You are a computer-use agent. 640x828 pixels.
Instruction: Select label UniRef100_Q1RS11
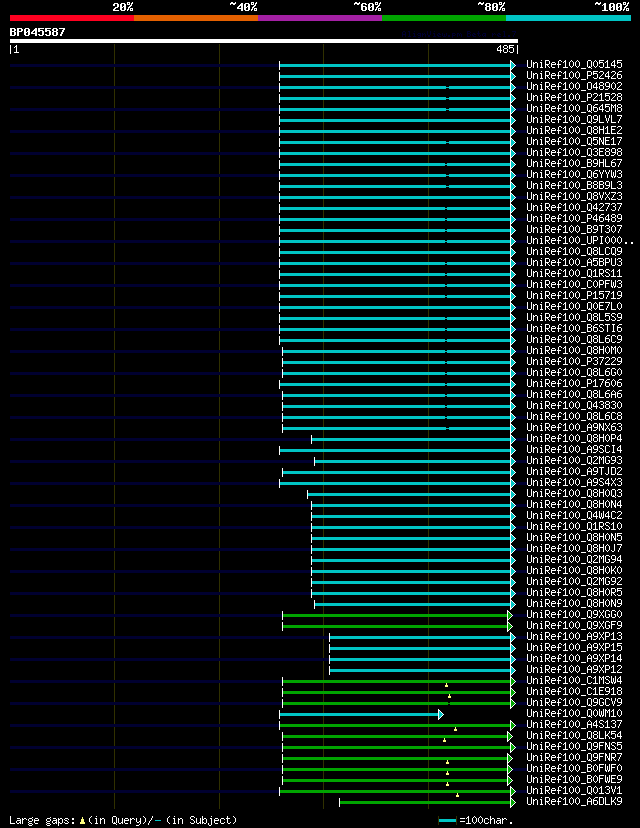tap(574, 274)
